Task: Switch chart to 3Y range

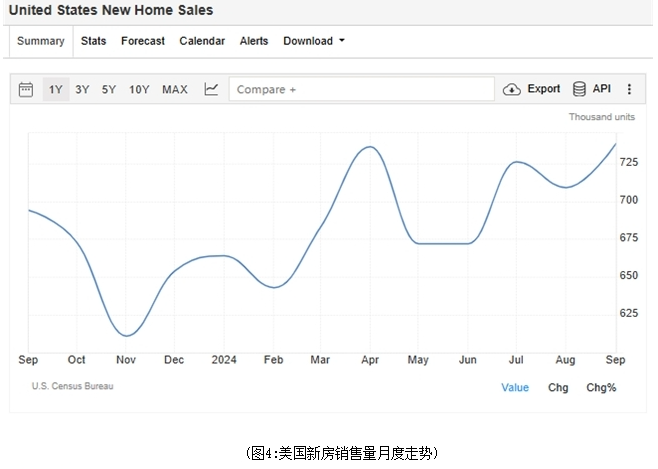Action: [82, 89]
